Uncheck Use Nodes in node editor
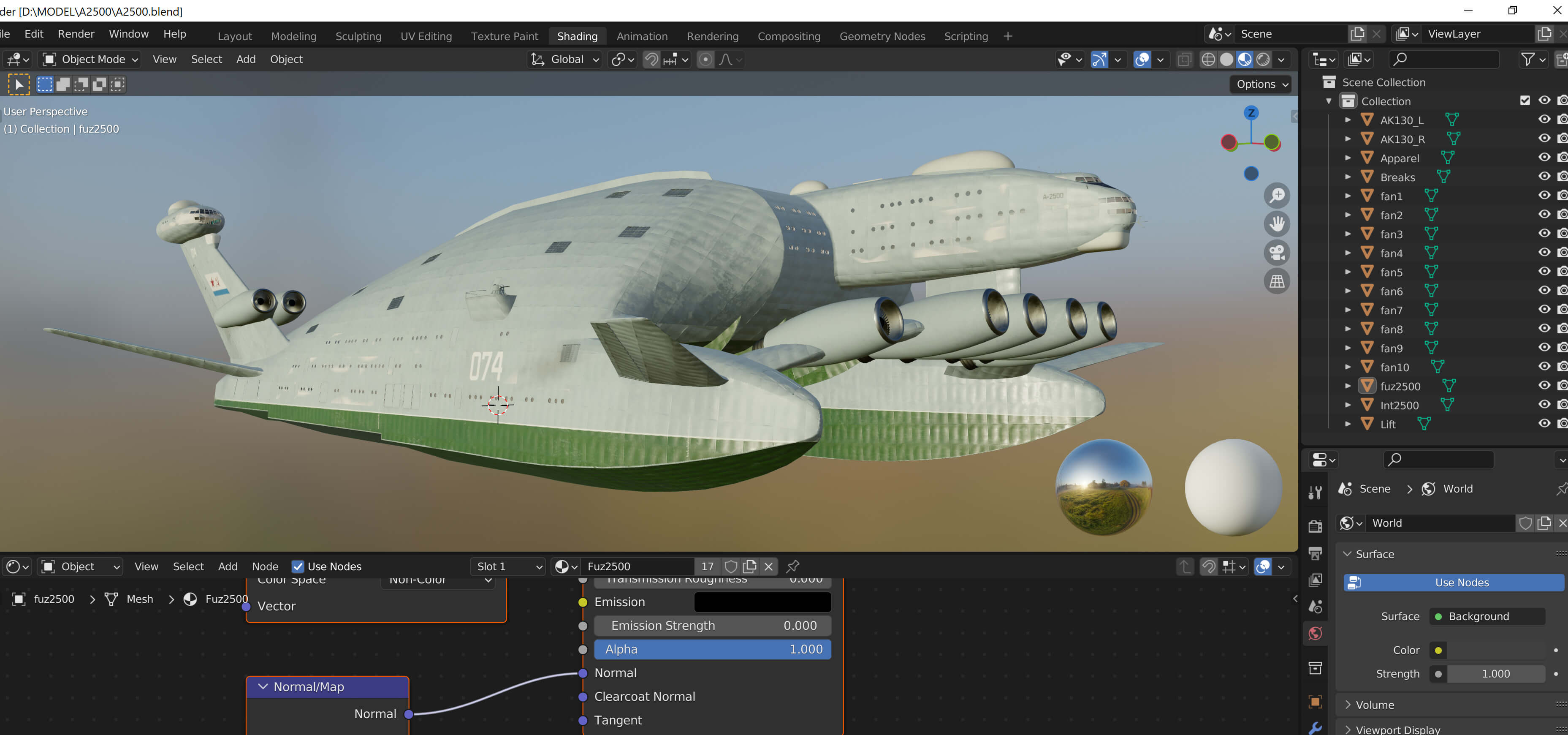Screen dimensions: 1568x735 [x=298, y=566]
